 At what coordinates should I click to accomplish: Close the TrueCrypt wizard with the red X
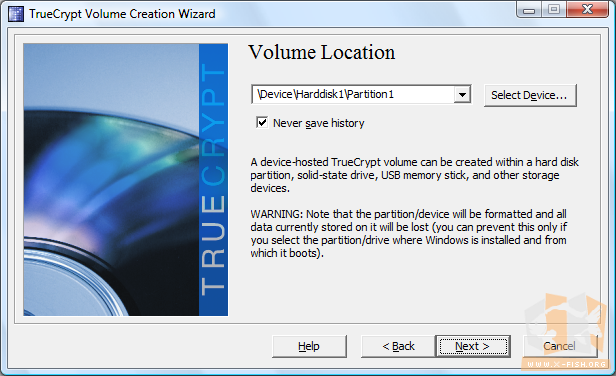[587, 9]
